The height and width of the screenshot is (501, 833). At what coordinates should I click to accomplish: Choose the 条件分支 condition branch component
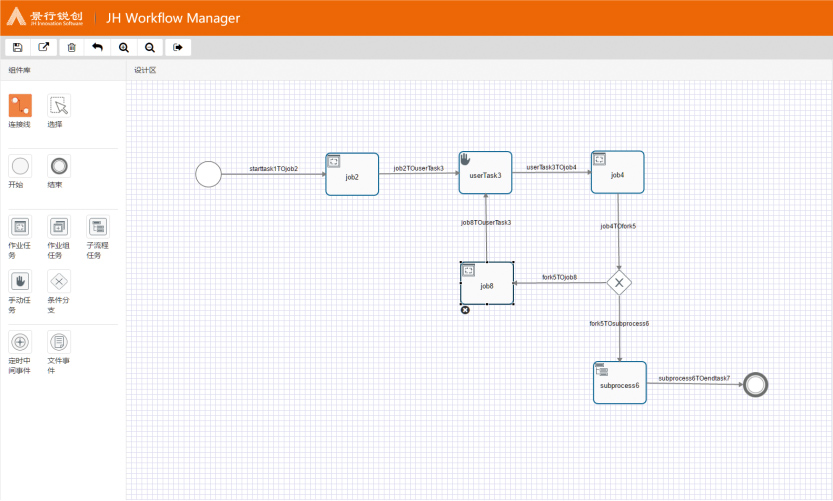(59, 281)
